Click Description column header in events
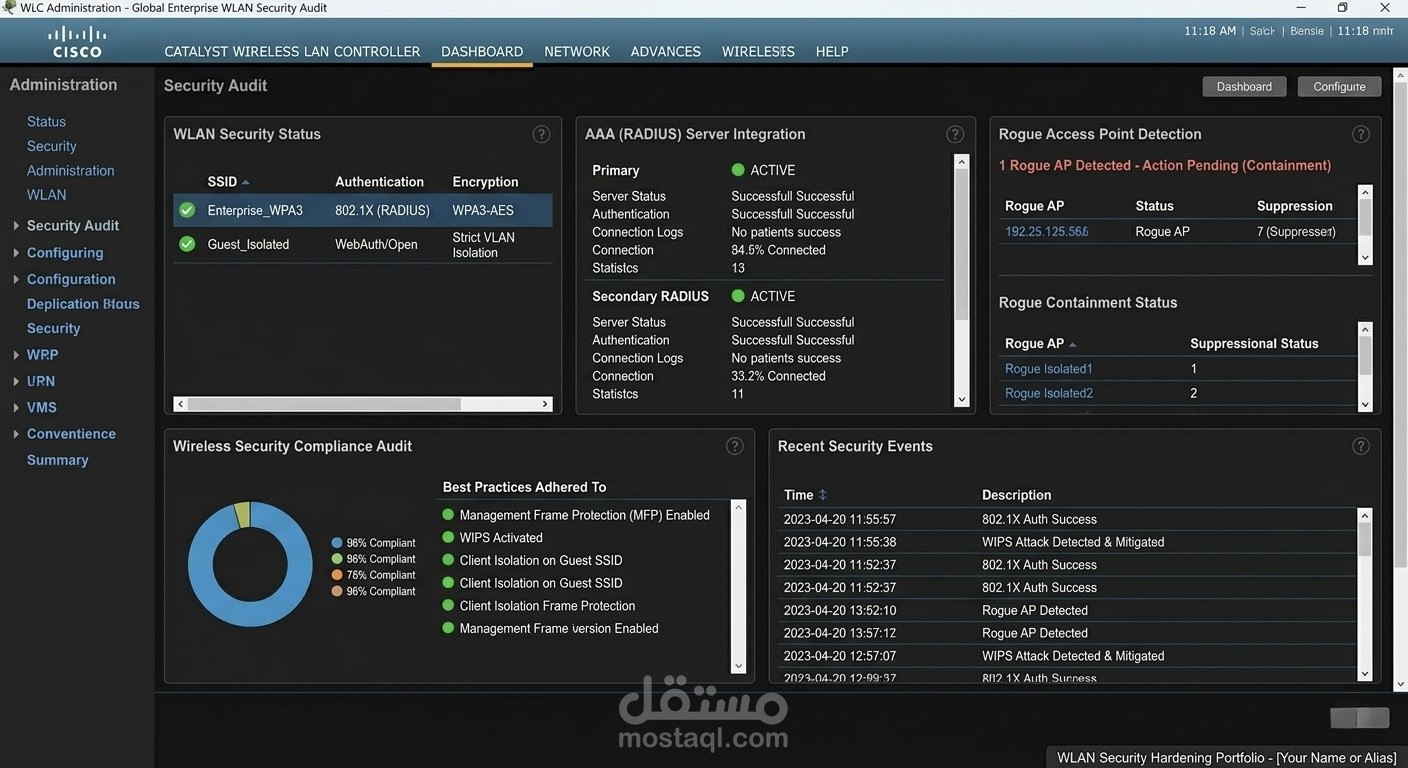Image resolution: width=1408 pixels, height=768 pixels. point(1016,495)
